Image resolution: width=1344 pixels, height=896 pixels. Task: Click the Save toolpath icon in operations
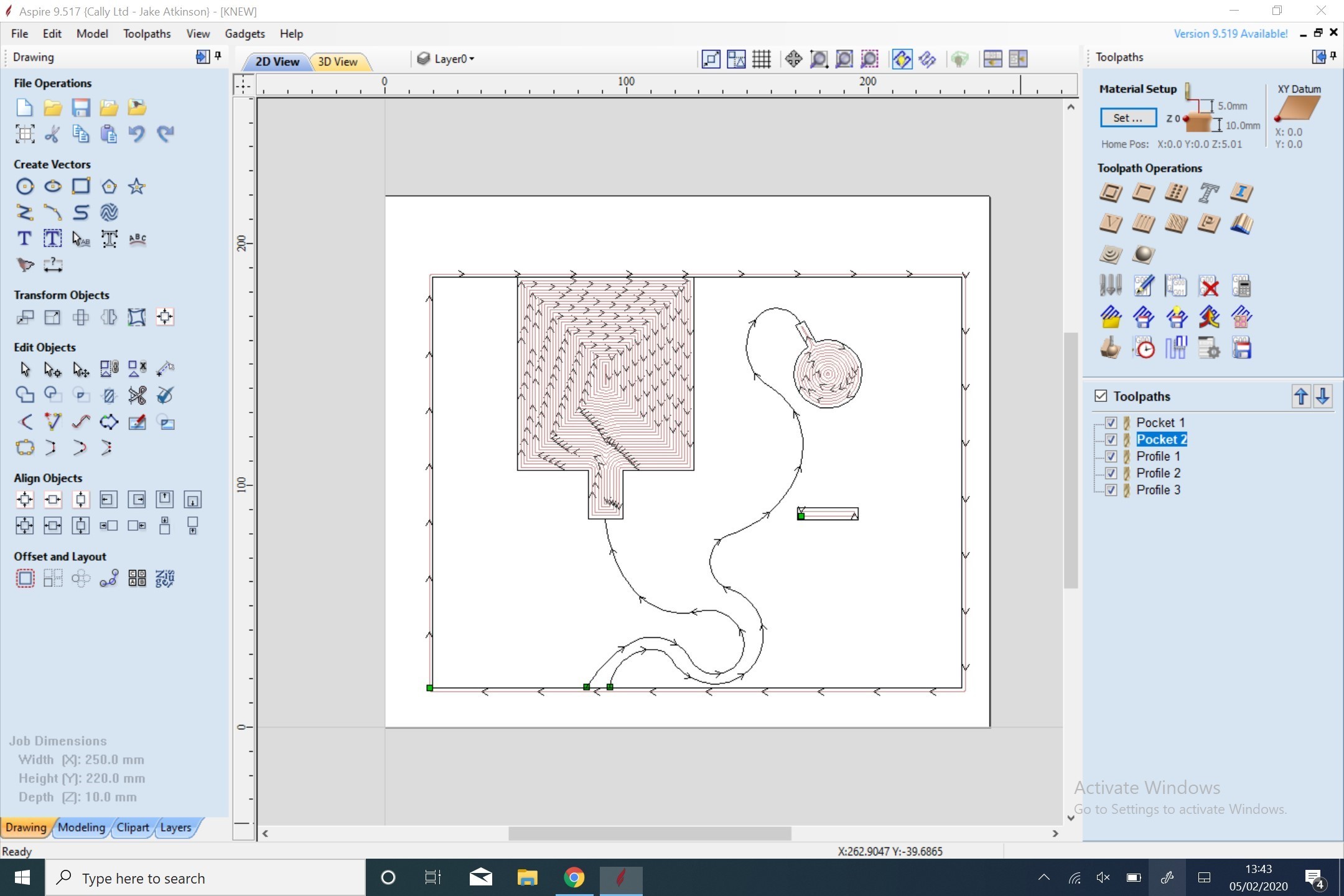point(1241,348)
